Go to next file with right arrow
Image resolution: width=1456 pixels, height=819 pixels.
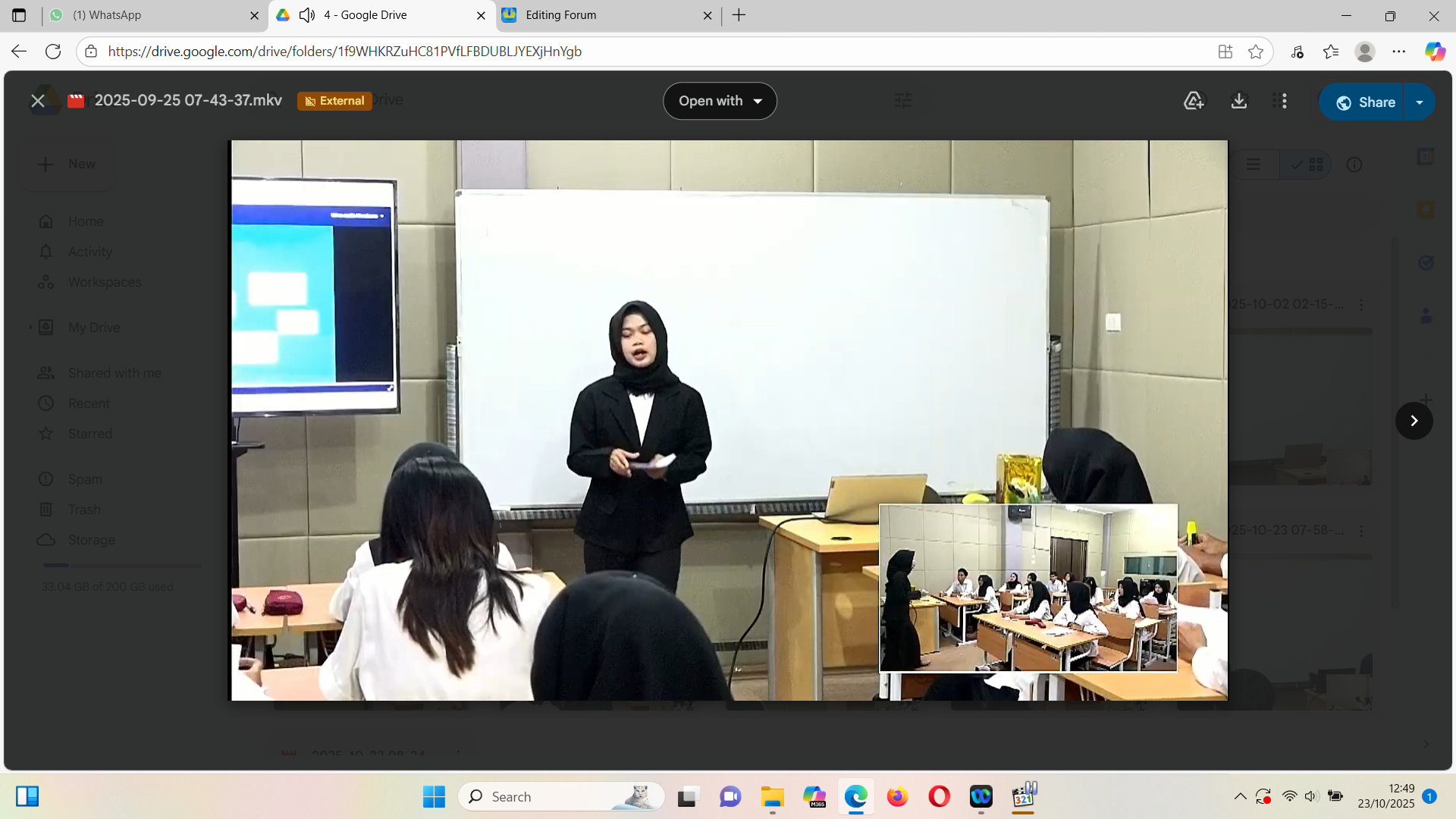pyautogui.click(x=1414, y=421)
